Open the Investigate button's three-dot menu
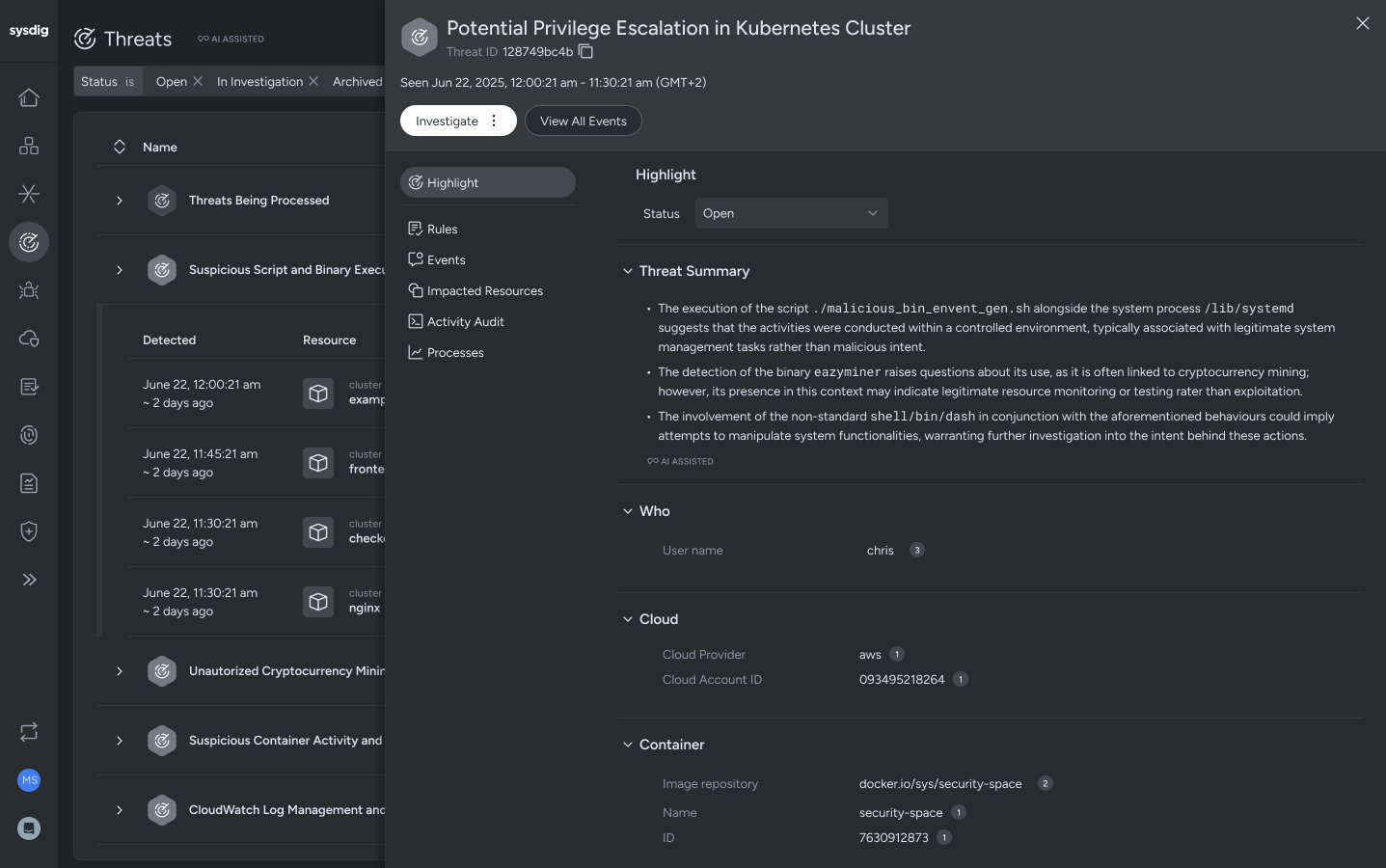 [494, 121]
